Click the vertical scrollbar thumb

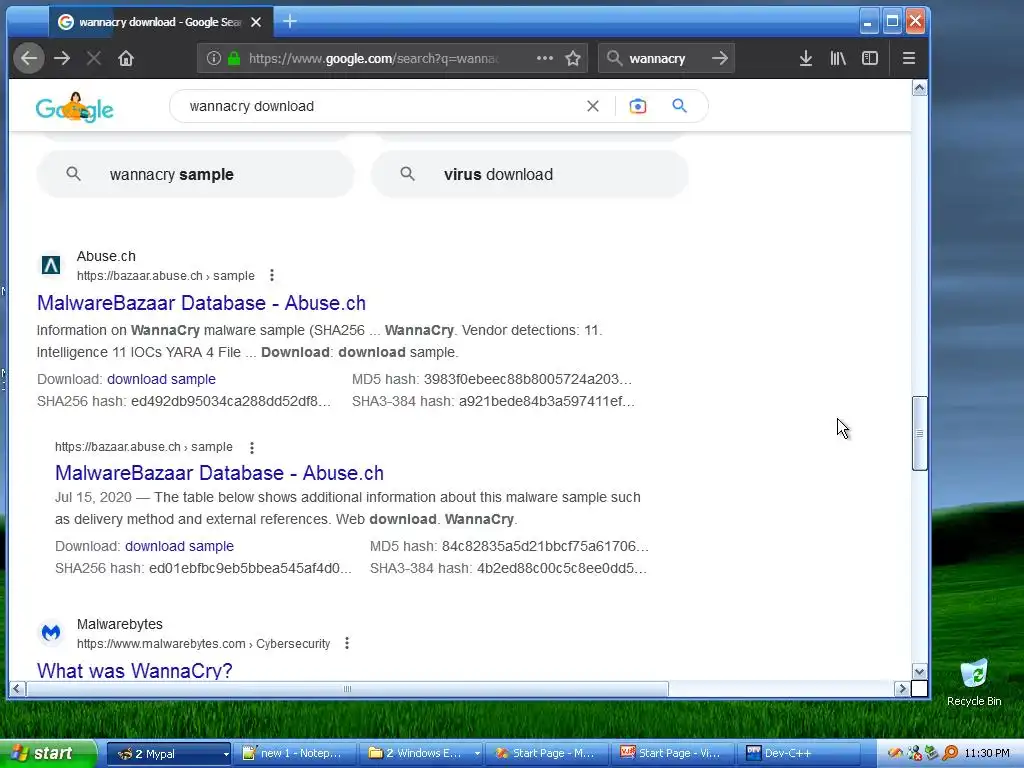click(x=920, y=433)
